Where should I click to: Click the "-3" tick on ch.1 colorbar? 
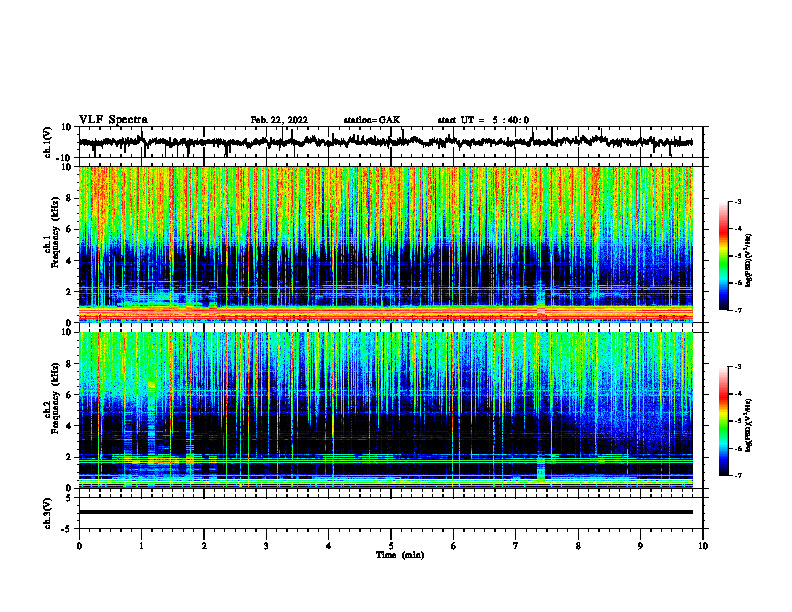tap(738, 202)
